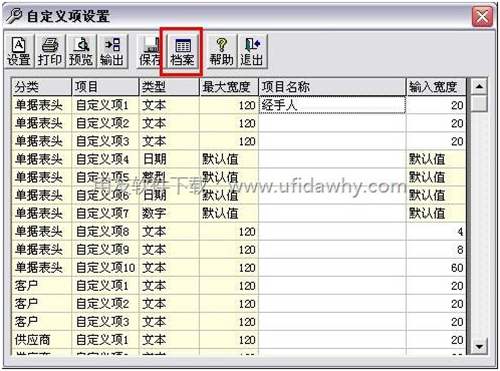Select 客户 自定义项2 item cell
Viewport: 500px width, 371px height.
coord(105,304)
